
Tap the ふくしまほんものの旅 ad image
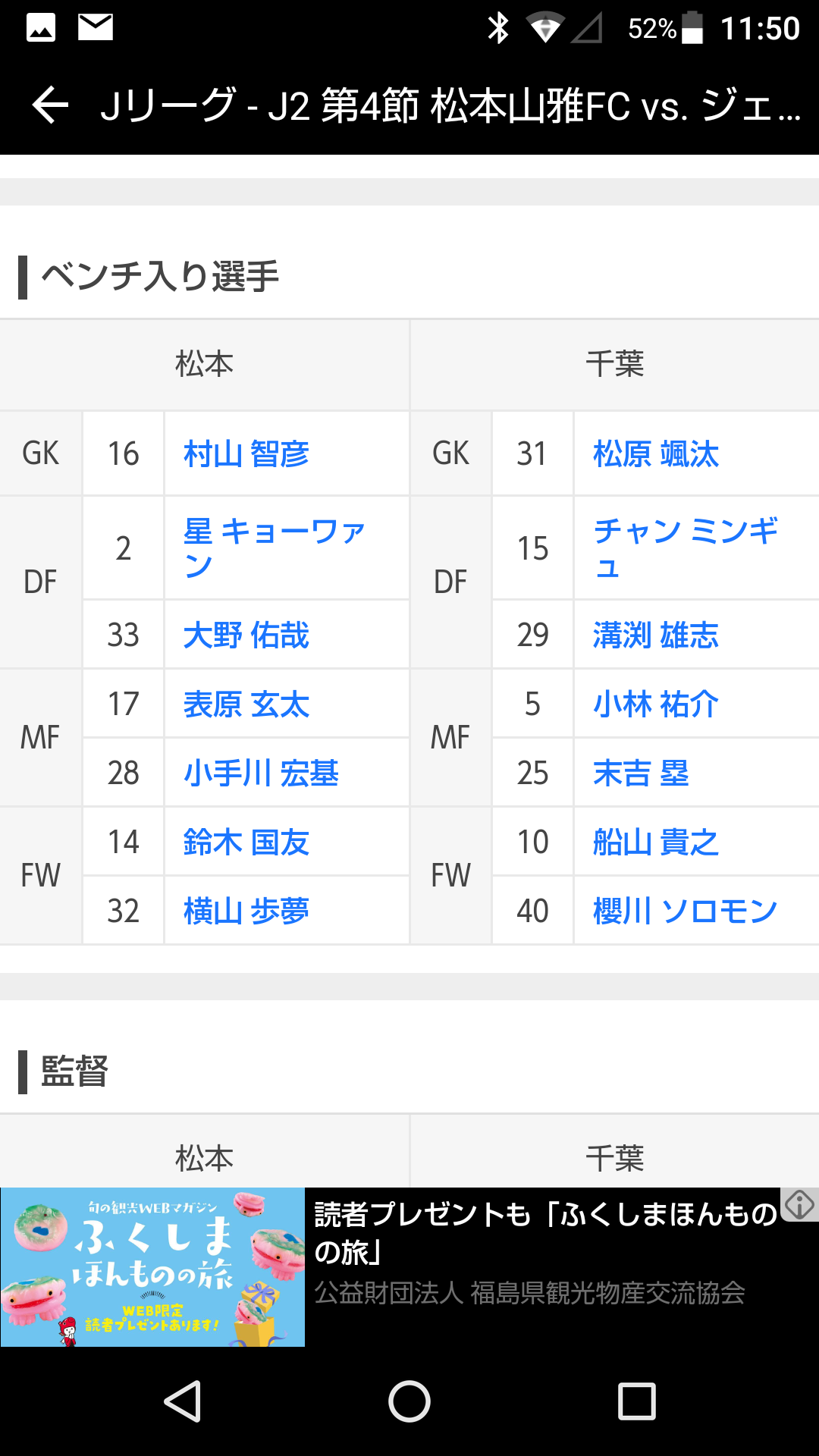click(x=152, y=1267)
